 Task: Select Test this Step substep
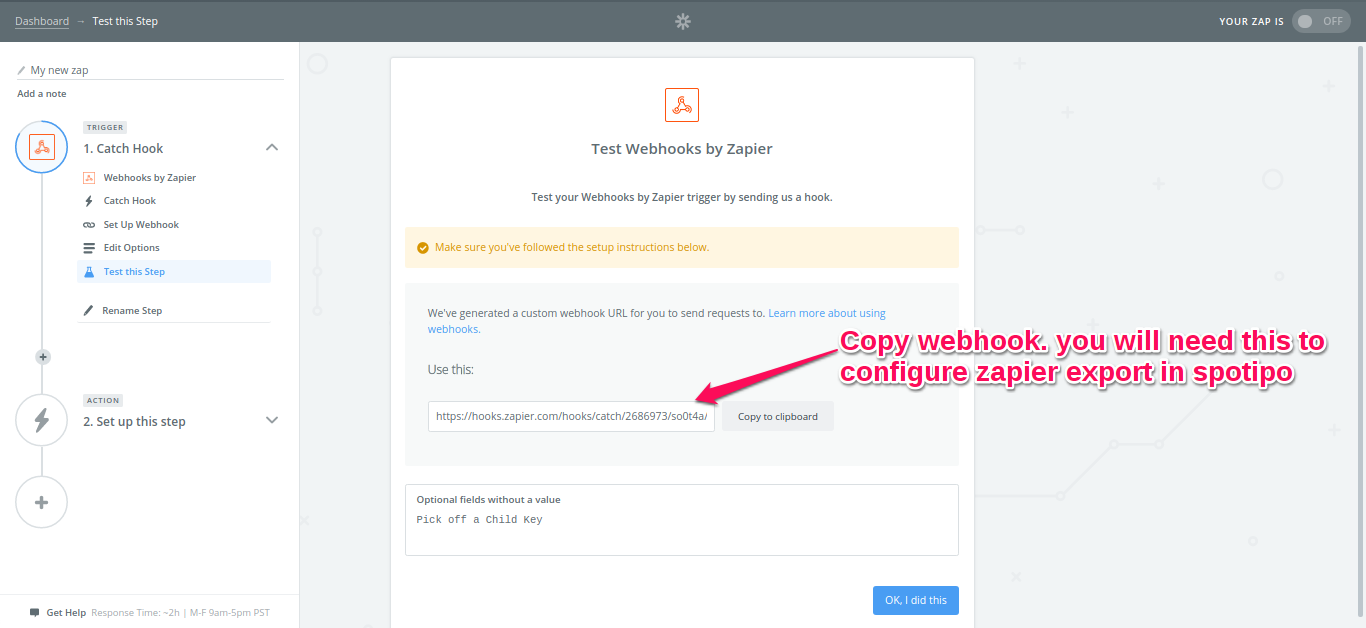[174, 271]
